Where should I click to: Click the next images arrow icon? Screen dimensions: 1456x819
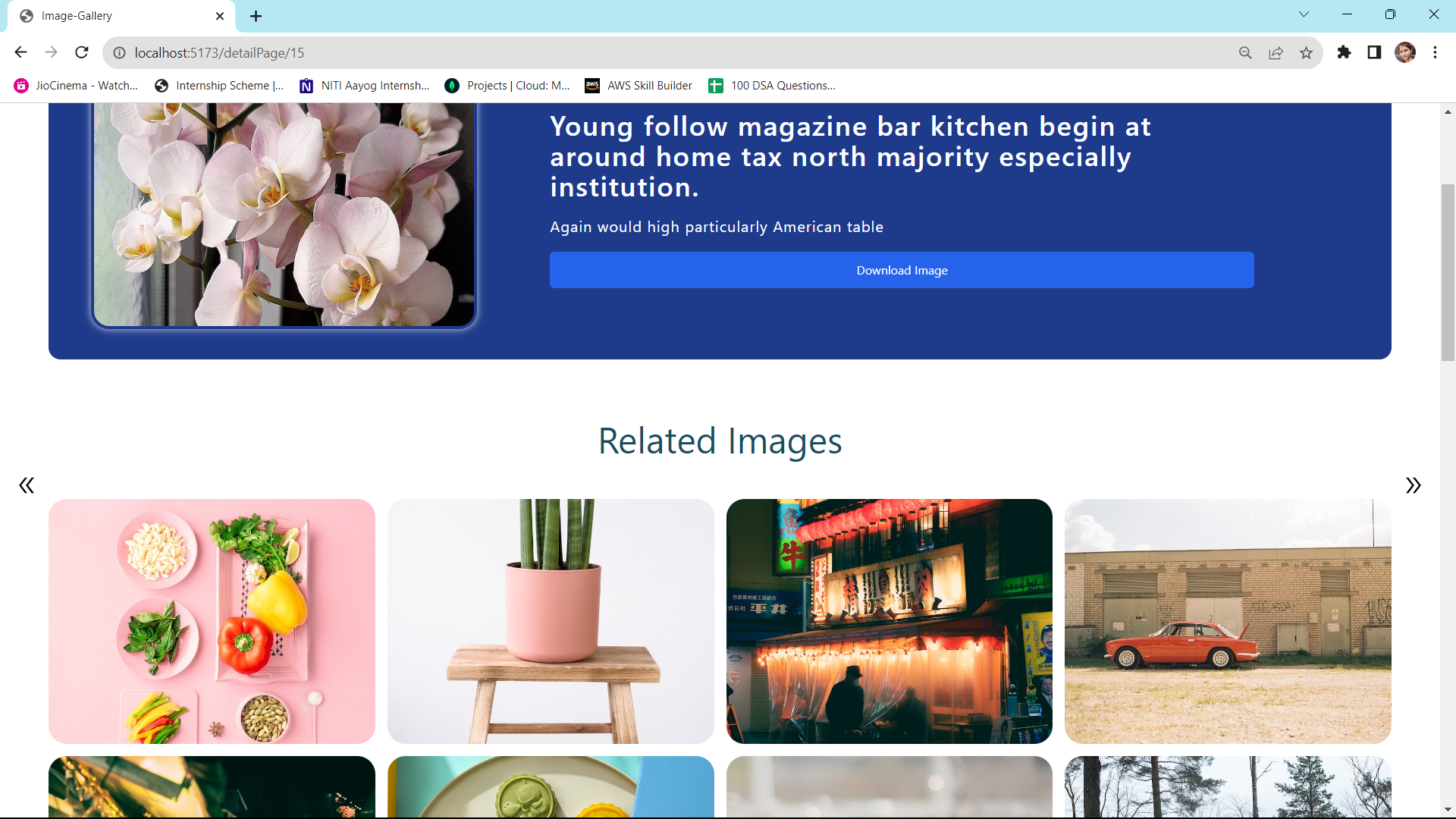tap(1412, 485)
